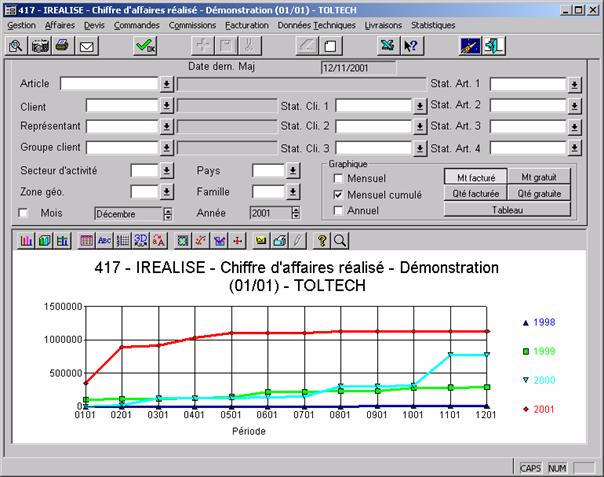Image resolution: width=604 pixels, height=477 pixels.
Task: Open the Groupe client dropdown arrow
Action: click(166, 148)
